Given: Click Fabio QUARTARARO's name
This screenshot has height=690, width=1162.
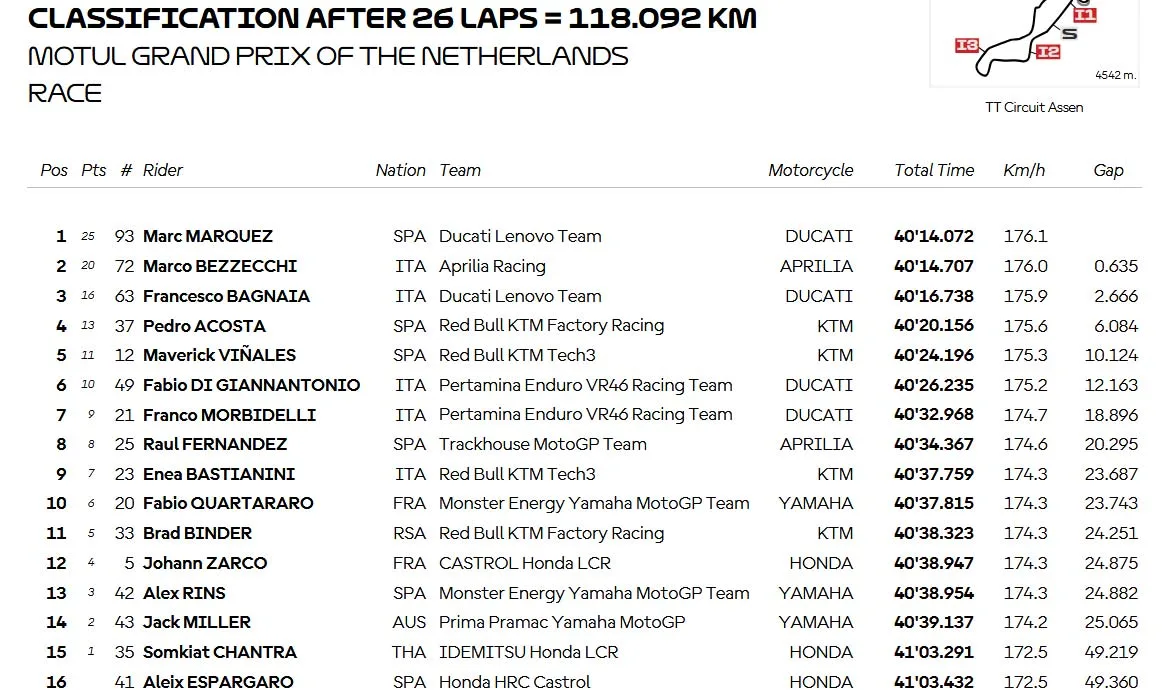Looking at the screenshot, I should [x=228, y=503].
